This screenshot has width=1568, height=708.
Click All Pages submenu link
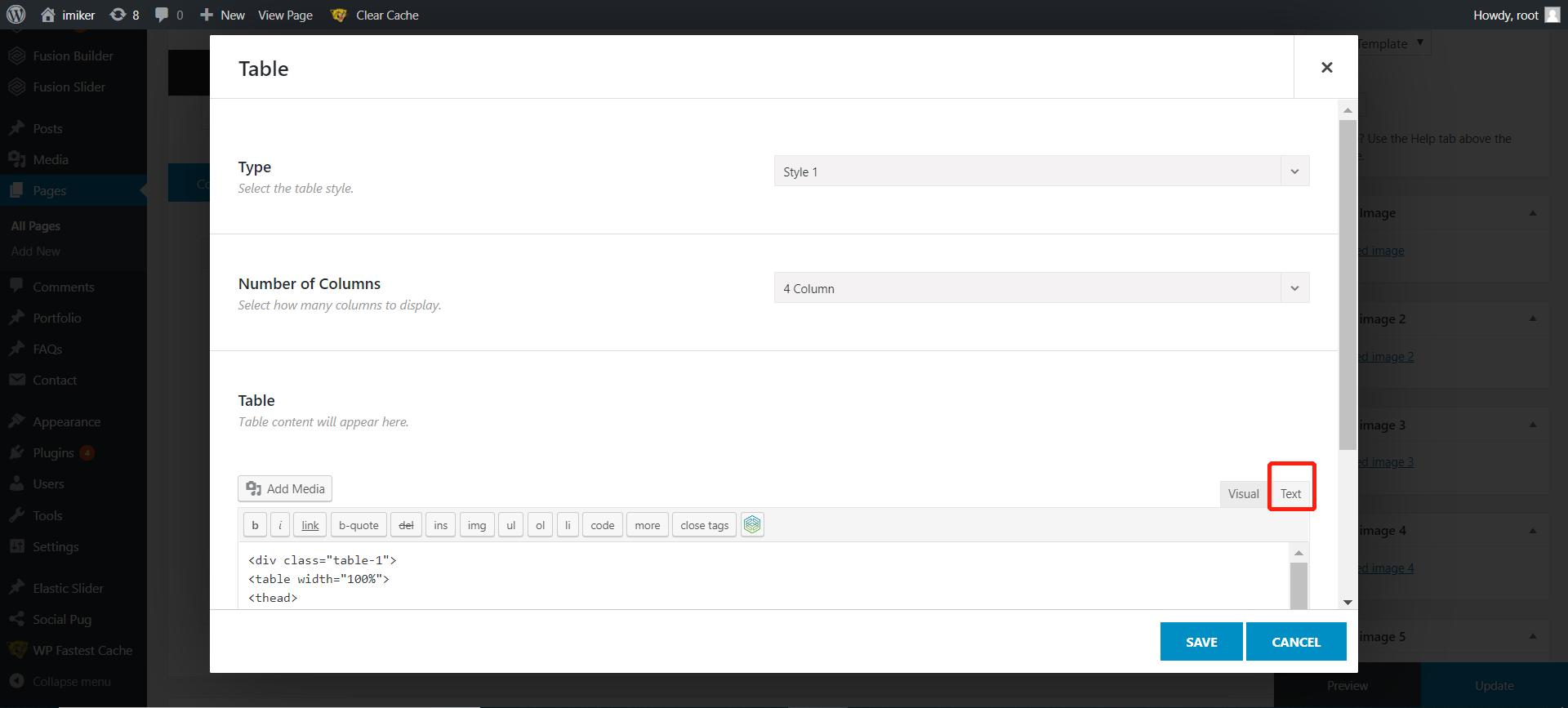click(x=36, y=226)
